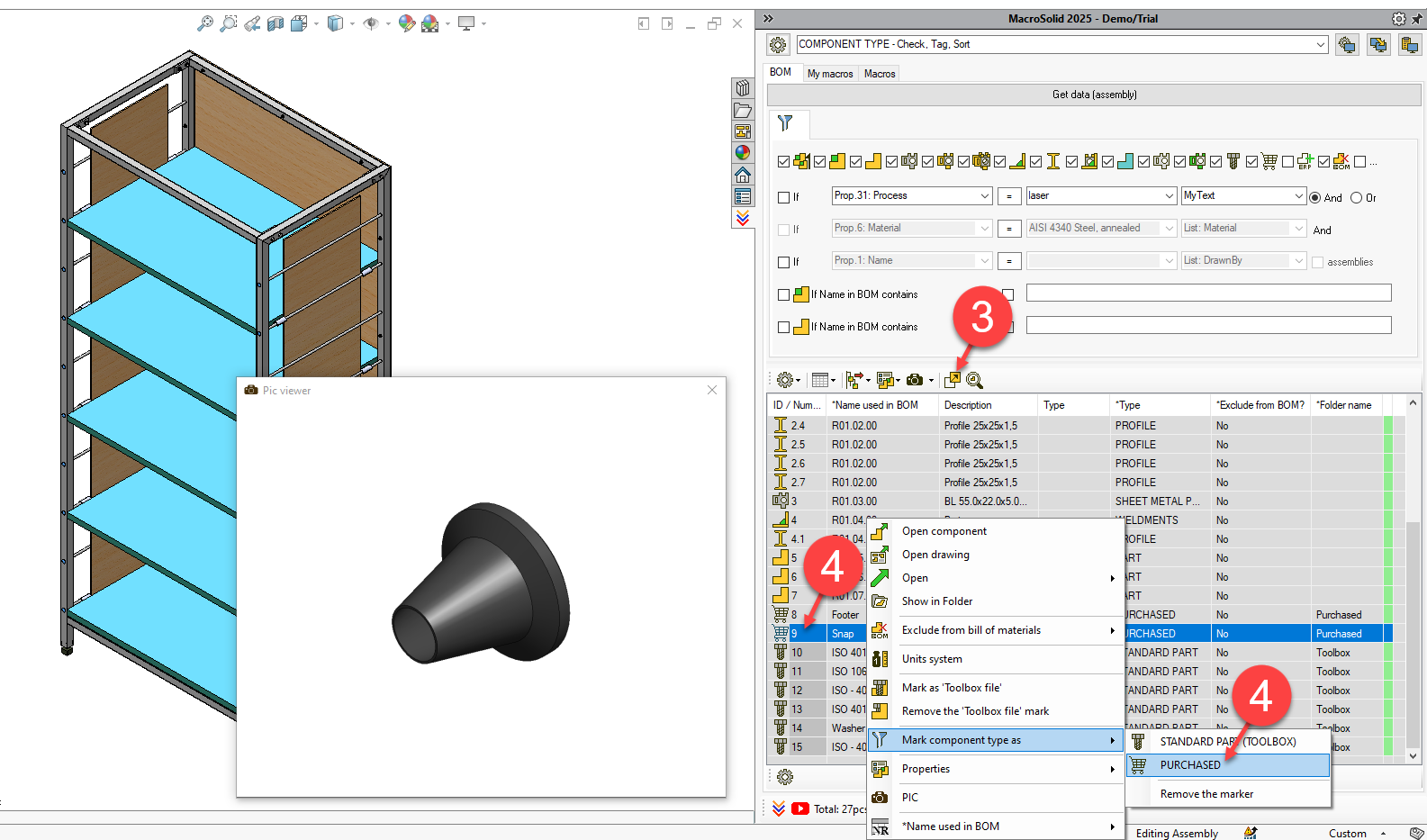Open the Appearances task pane color ball

pos(743,153)
